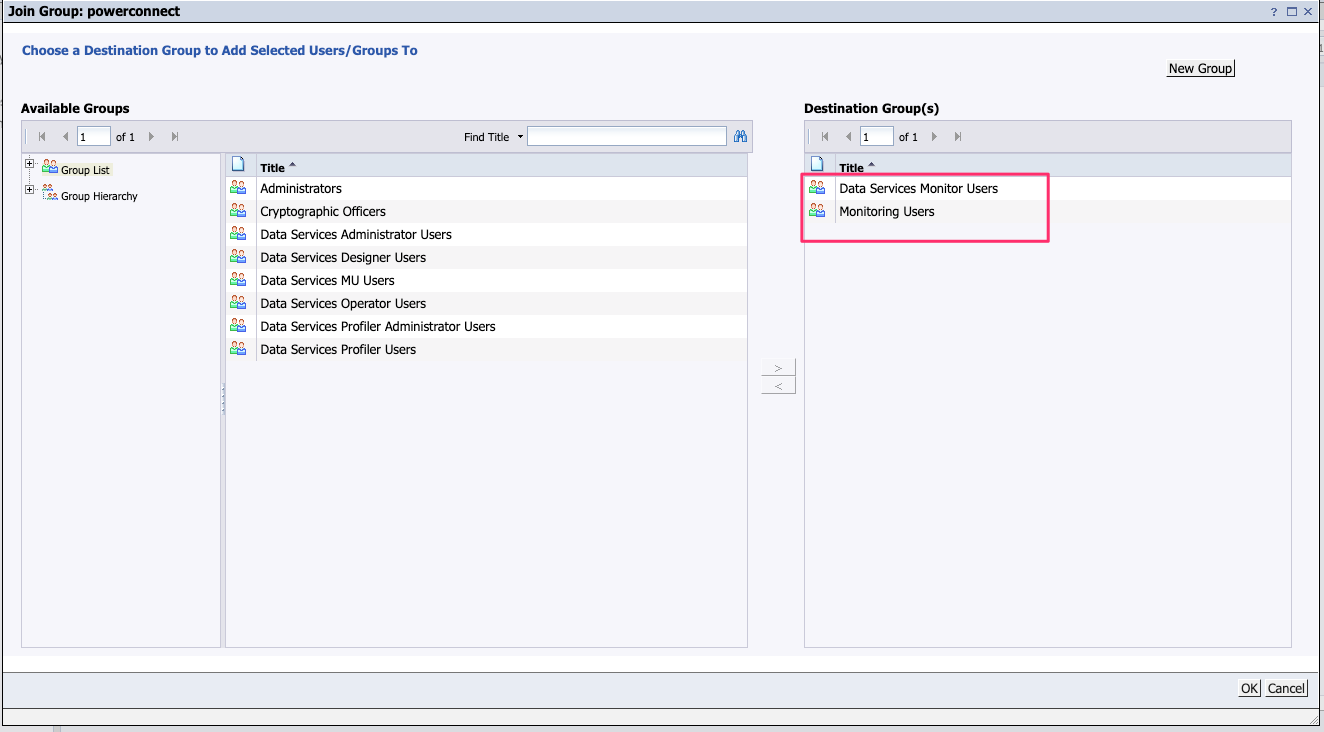Click the binoculars search icon
The image size is (1324, 732).
[740, 137]
